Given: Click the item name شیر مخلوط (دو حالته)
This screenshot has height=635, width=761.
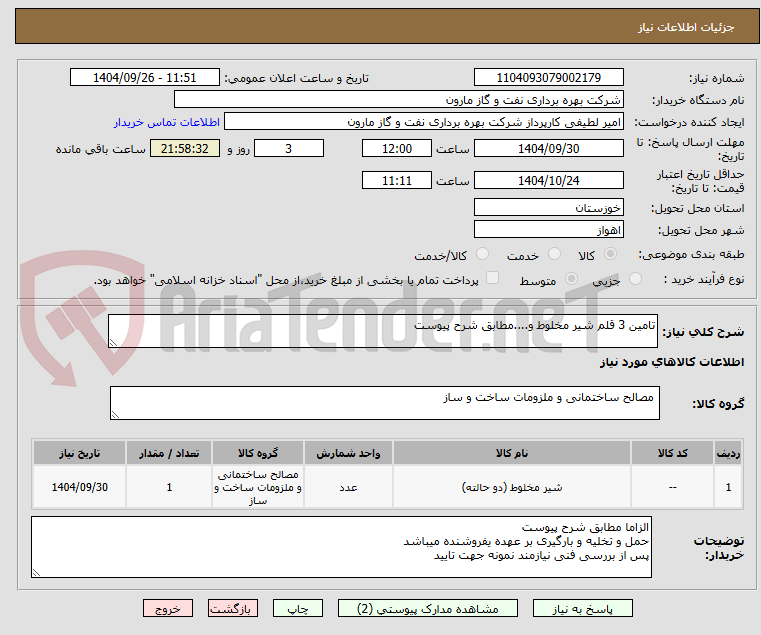Looking at the screenshot, I should tap(512, 487).
